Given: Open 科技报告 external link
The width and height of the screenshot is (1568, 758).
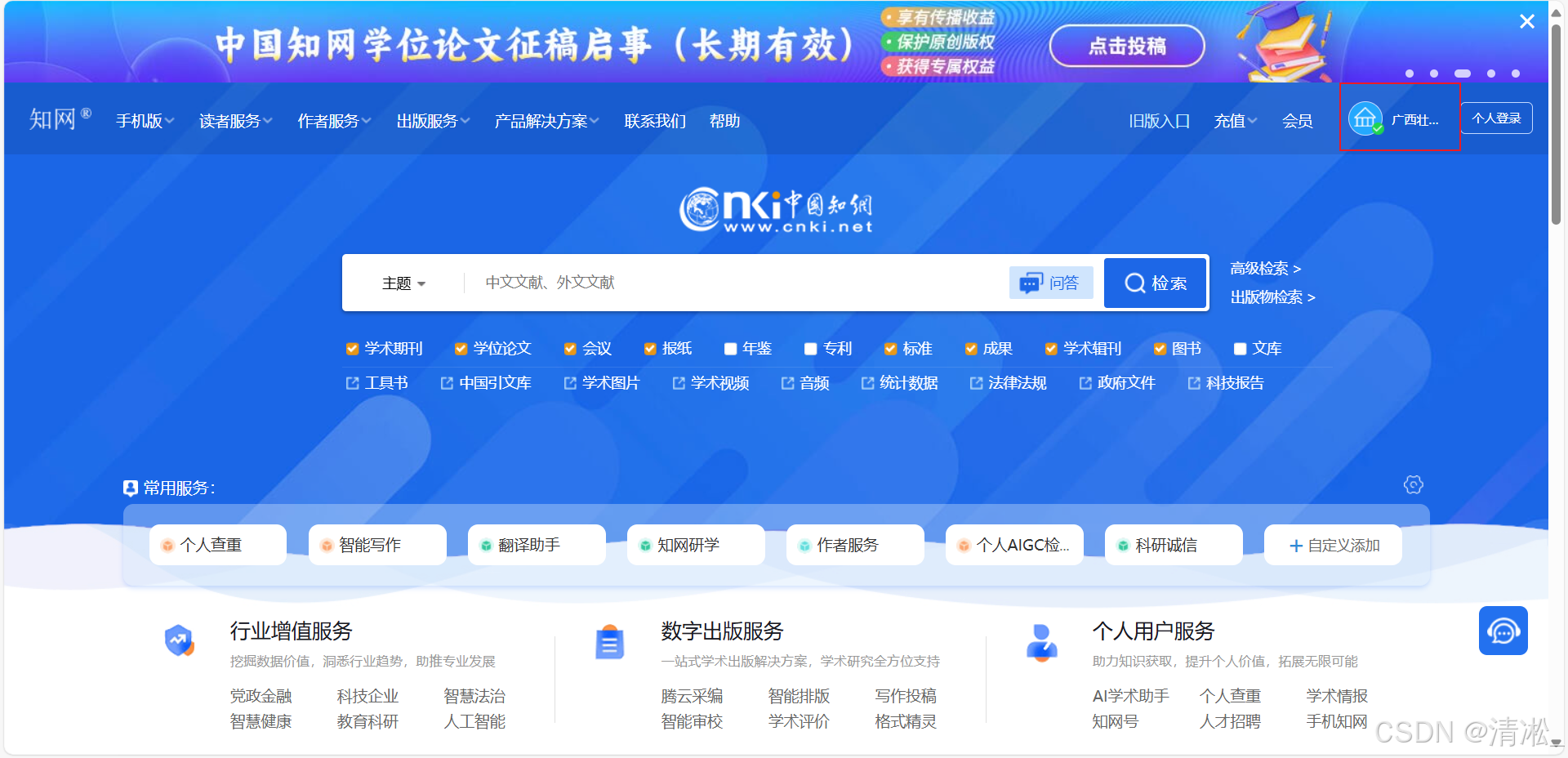Looking at the screenshot, I should tap(1226, 383).
